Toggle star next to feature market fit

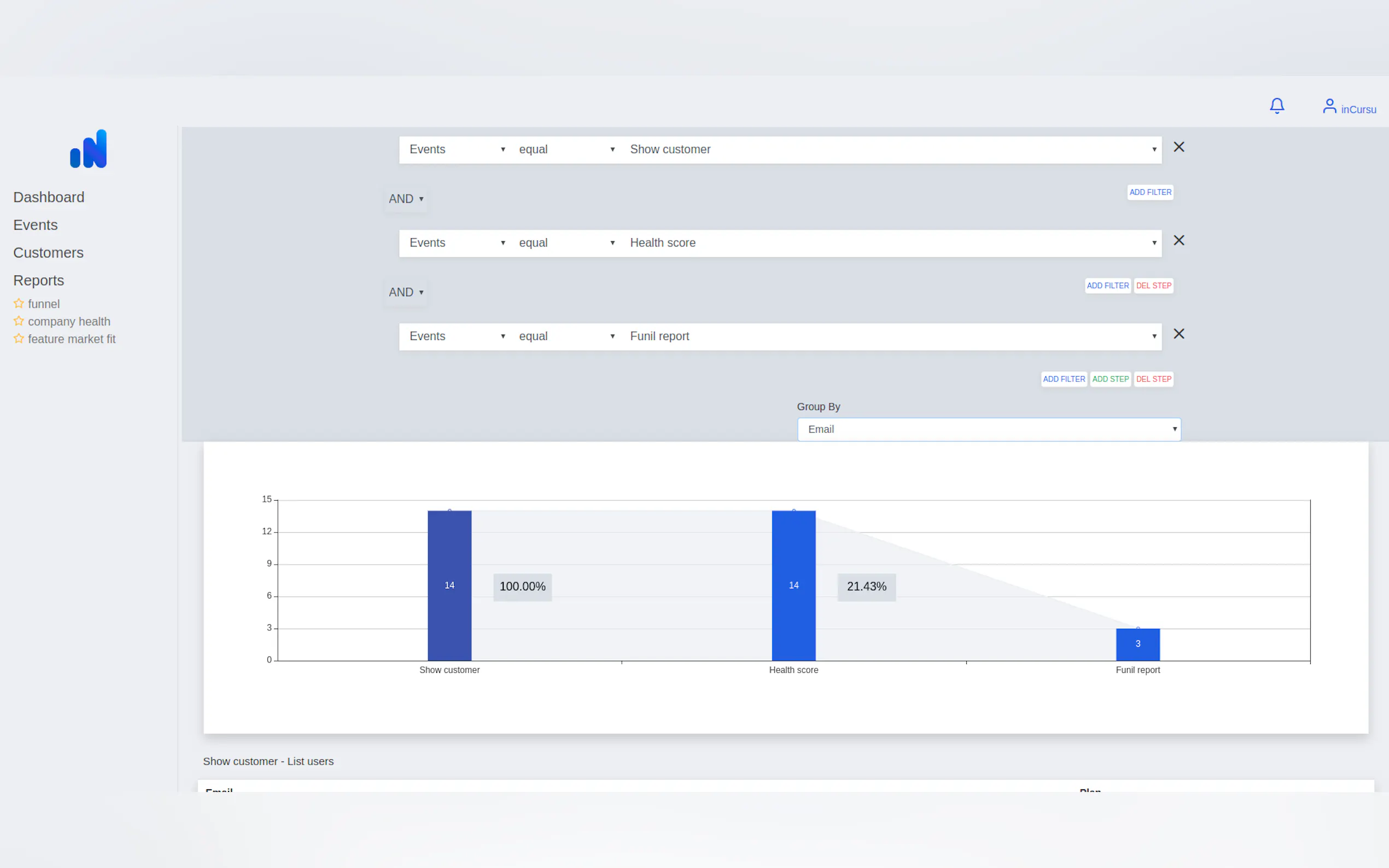point(19,339)
